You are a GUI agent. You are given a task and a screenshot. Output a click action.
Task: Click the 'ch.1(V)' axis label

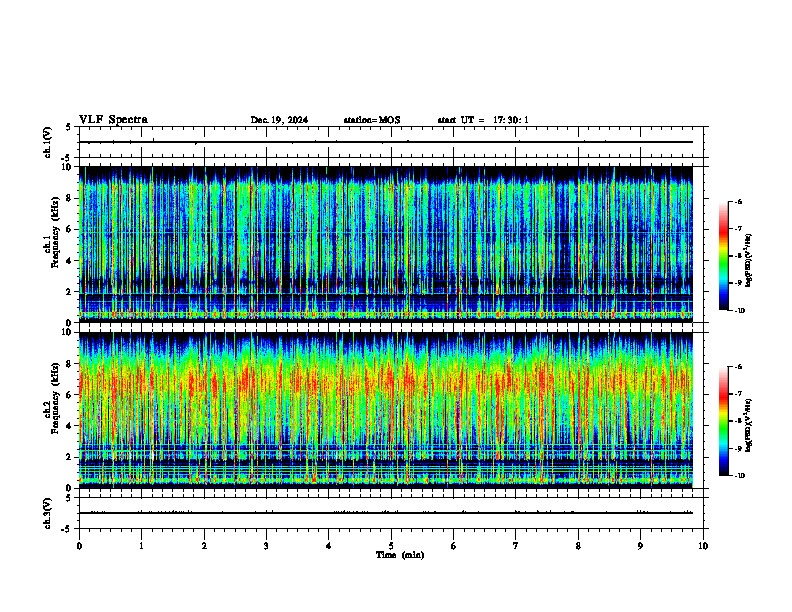tap(48, 142)
